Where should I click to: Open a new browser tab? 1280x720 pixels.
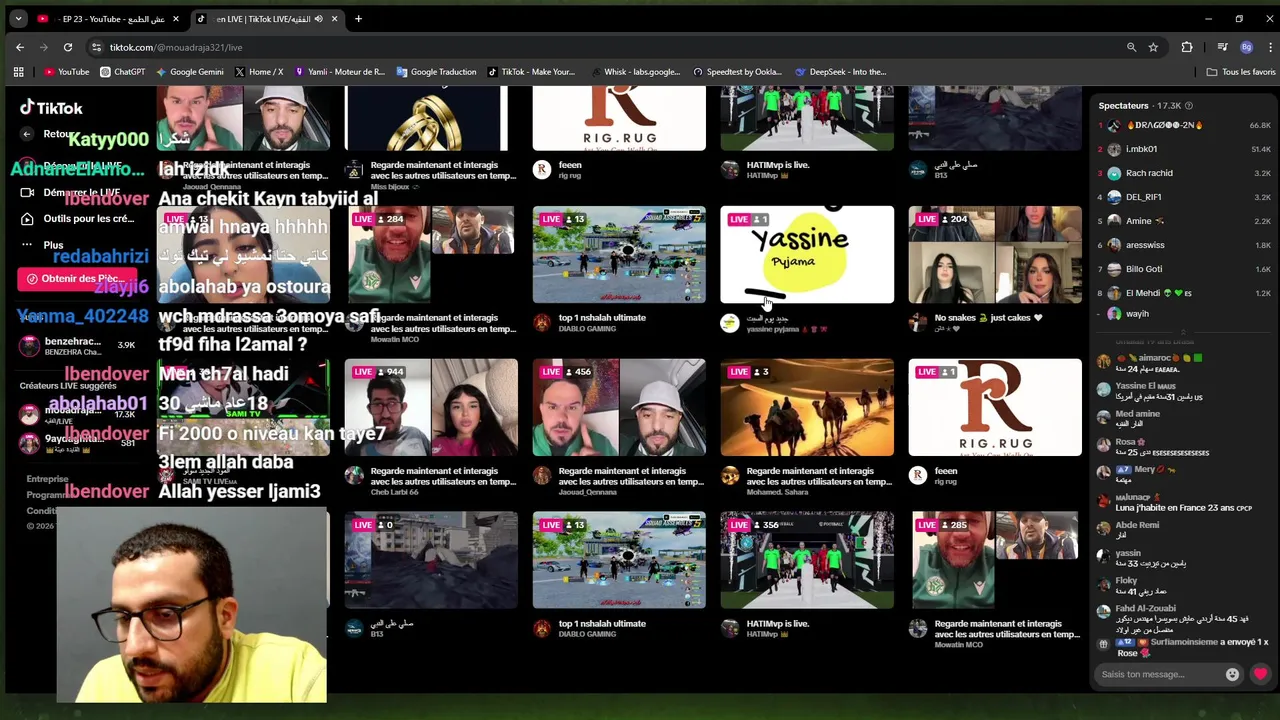pos(358,19)
